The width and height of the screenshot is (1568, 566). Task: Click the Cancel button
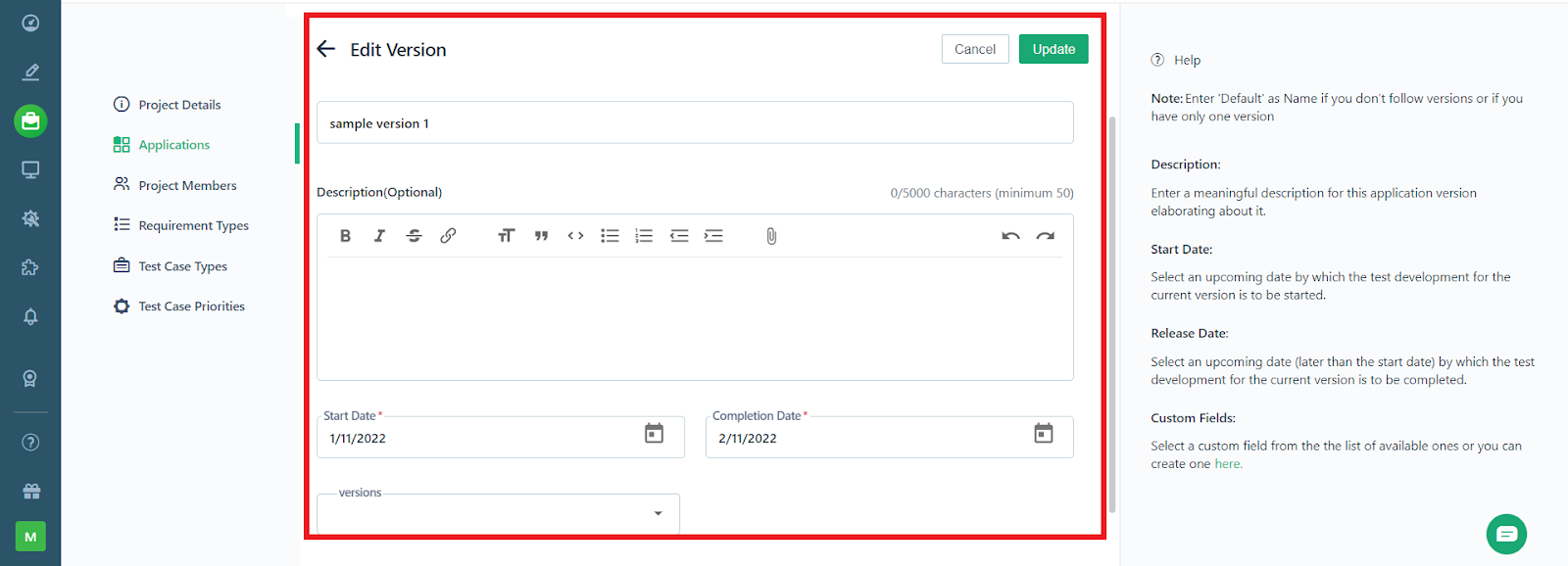click(x=975, y=49)
